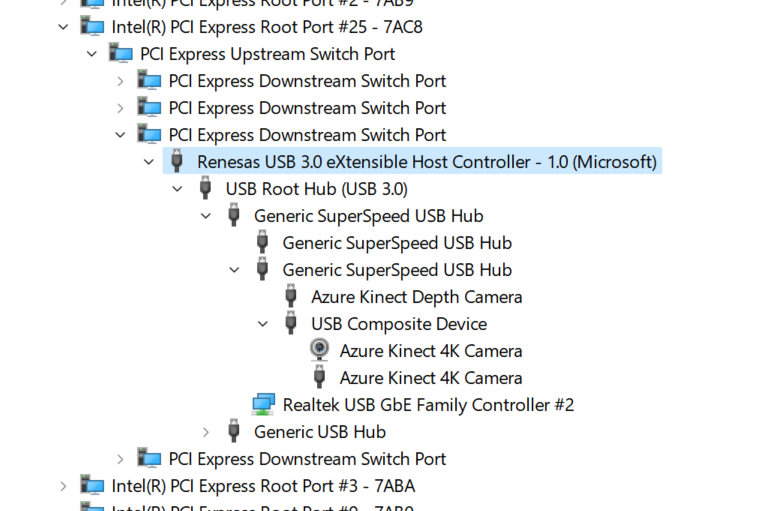The width and height of the screenshot is (775, 511).
Task: Click the USB Composite Device plug icon
Action: click(291, 324)
